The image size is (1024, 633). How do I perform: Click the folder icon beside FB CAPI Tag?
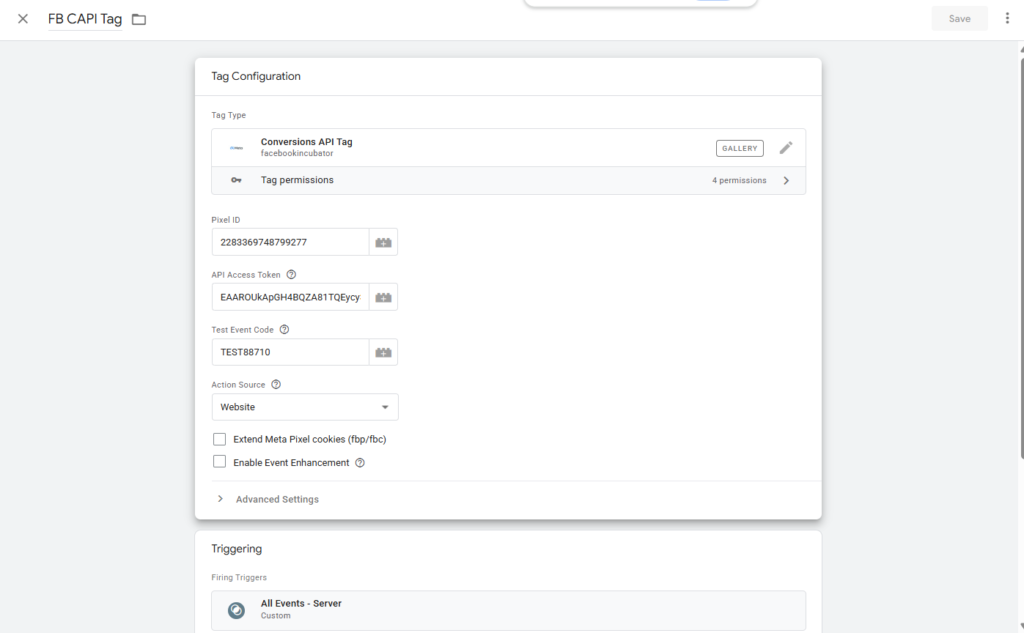137,18
